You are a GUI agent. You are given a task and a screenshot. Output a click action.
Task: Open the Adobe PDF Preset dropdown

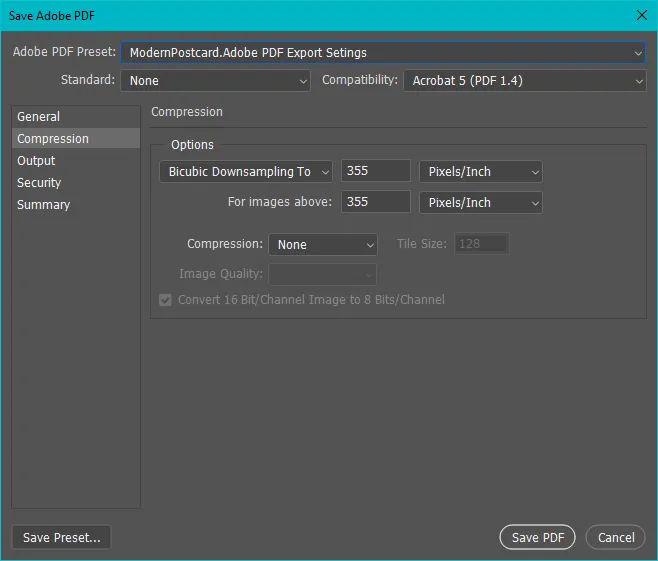tap(383, 52)
